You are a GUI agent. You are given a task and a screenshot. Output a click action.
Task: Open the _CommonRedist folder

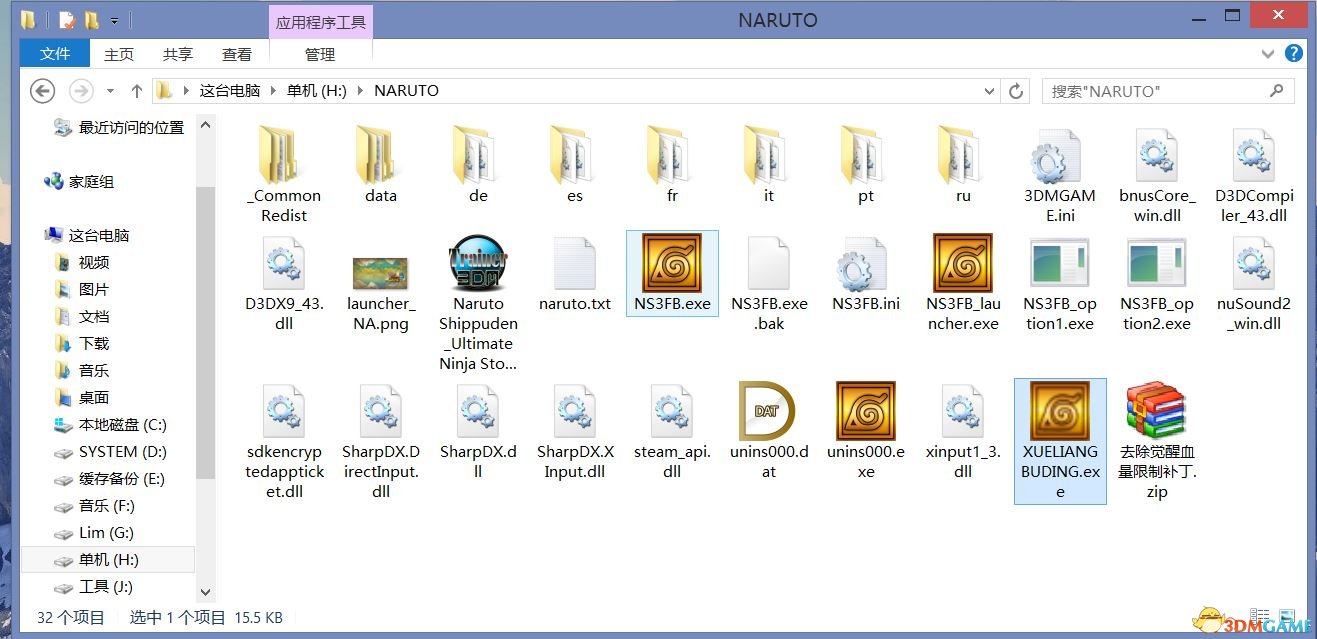[283, 174]
